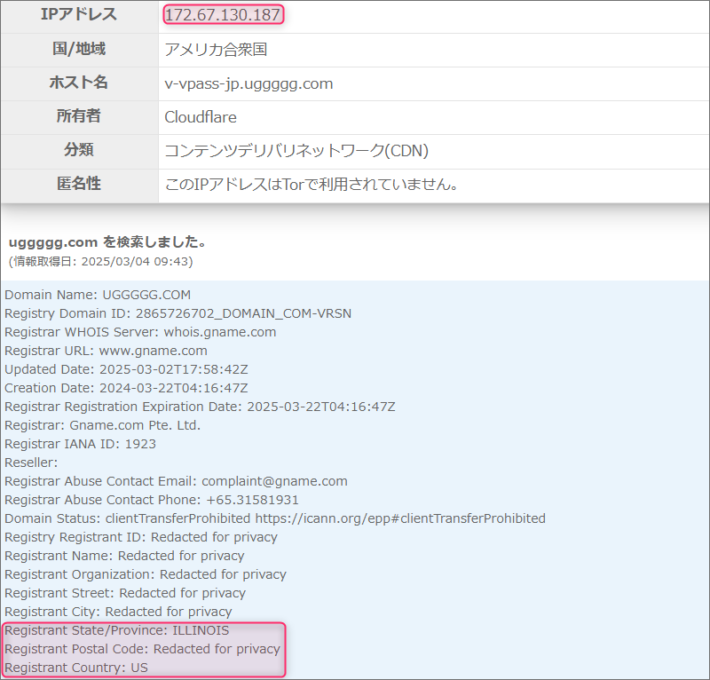Click the Registrar URL www.gname.com
The image size is (710, 680).
coord(153,351)
